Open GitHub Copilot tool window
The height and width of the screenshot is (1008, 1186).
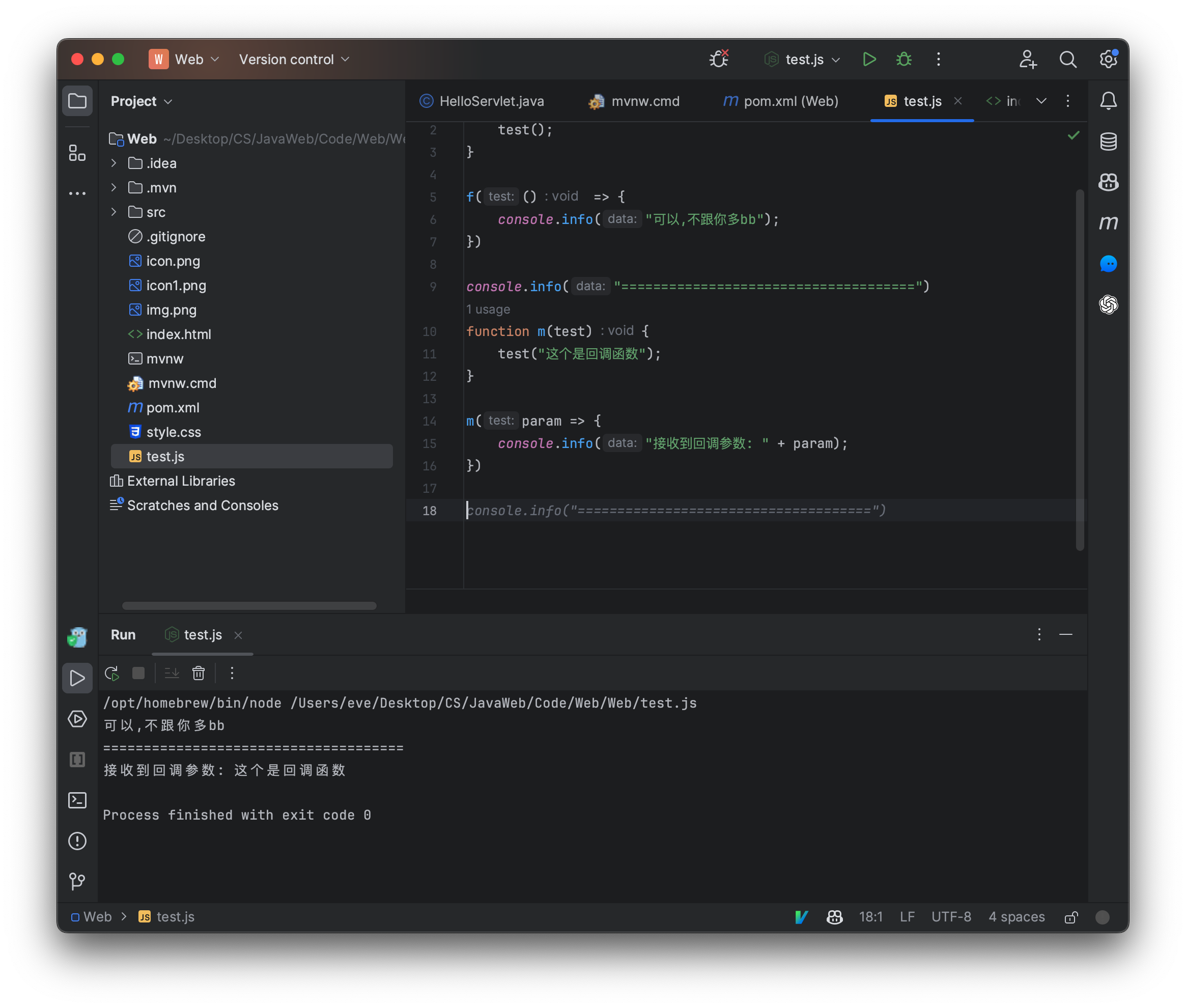tap(1108, 182)
